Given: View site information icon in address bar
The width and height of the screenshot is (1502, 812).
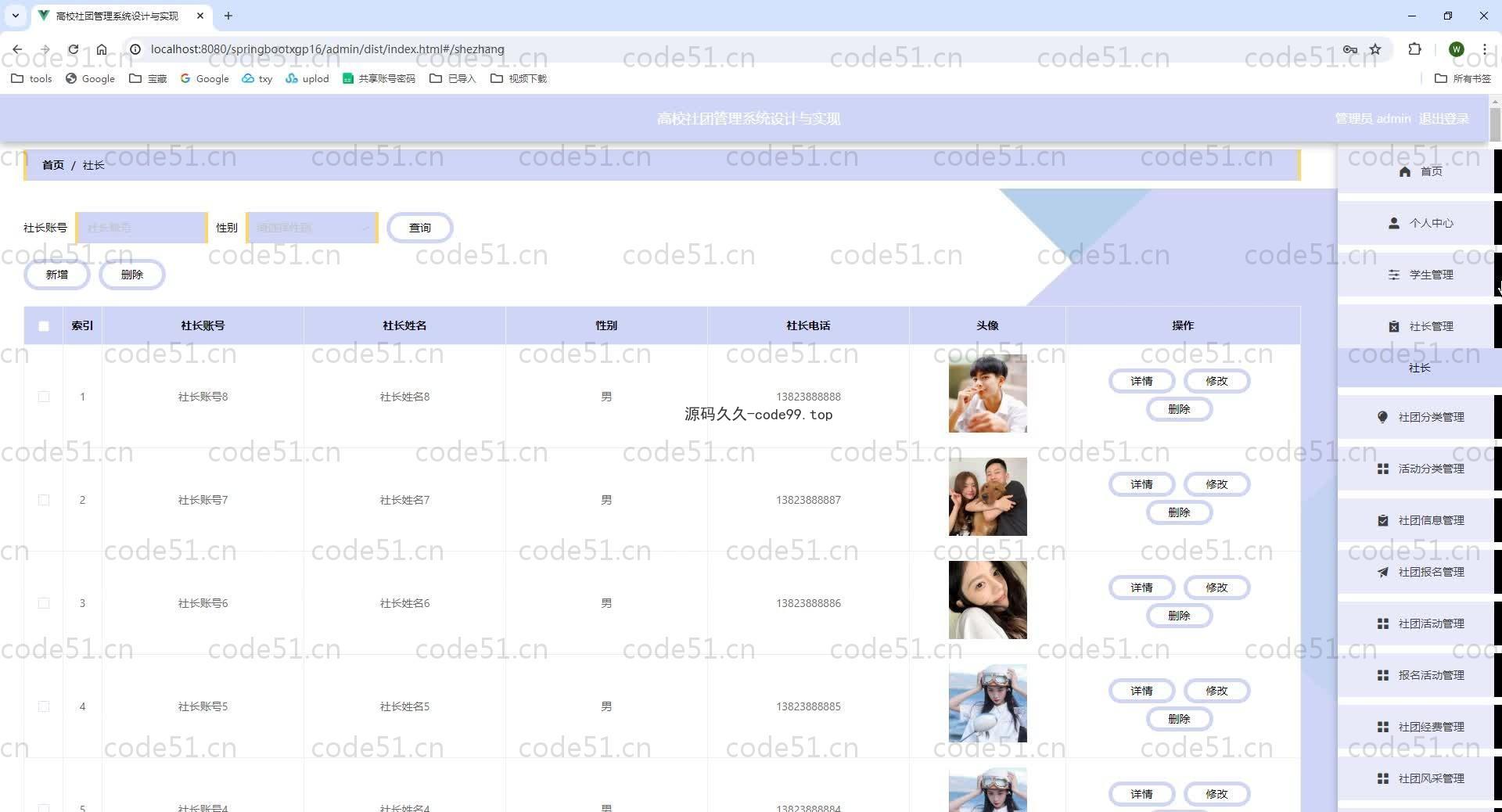Looking at the screenshot, I should (x=135, y=49).
